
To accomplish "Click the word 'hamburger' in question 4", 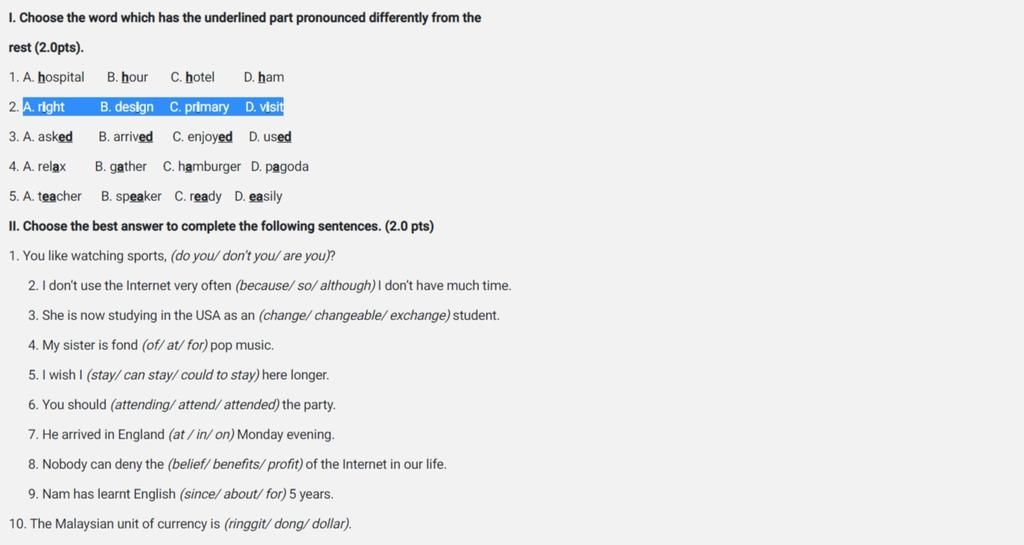I will pyautogui.click(x=209, y=166).
